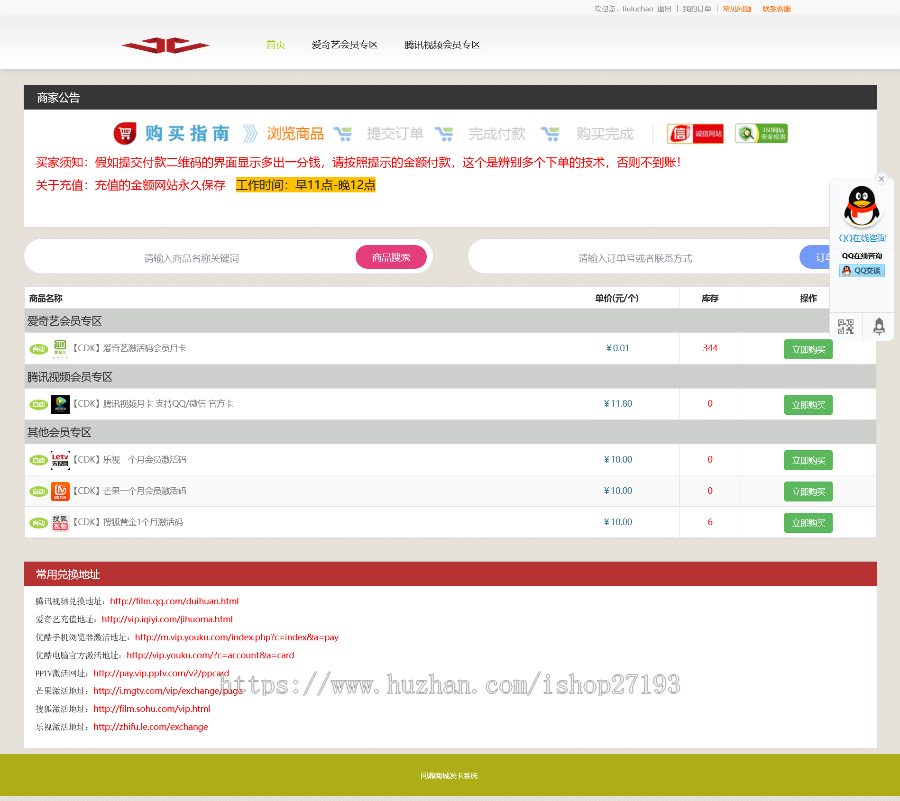Open vip.youku.com account card link
The image size is (900, 801).
pyautogui.click(x=210, y=655)
